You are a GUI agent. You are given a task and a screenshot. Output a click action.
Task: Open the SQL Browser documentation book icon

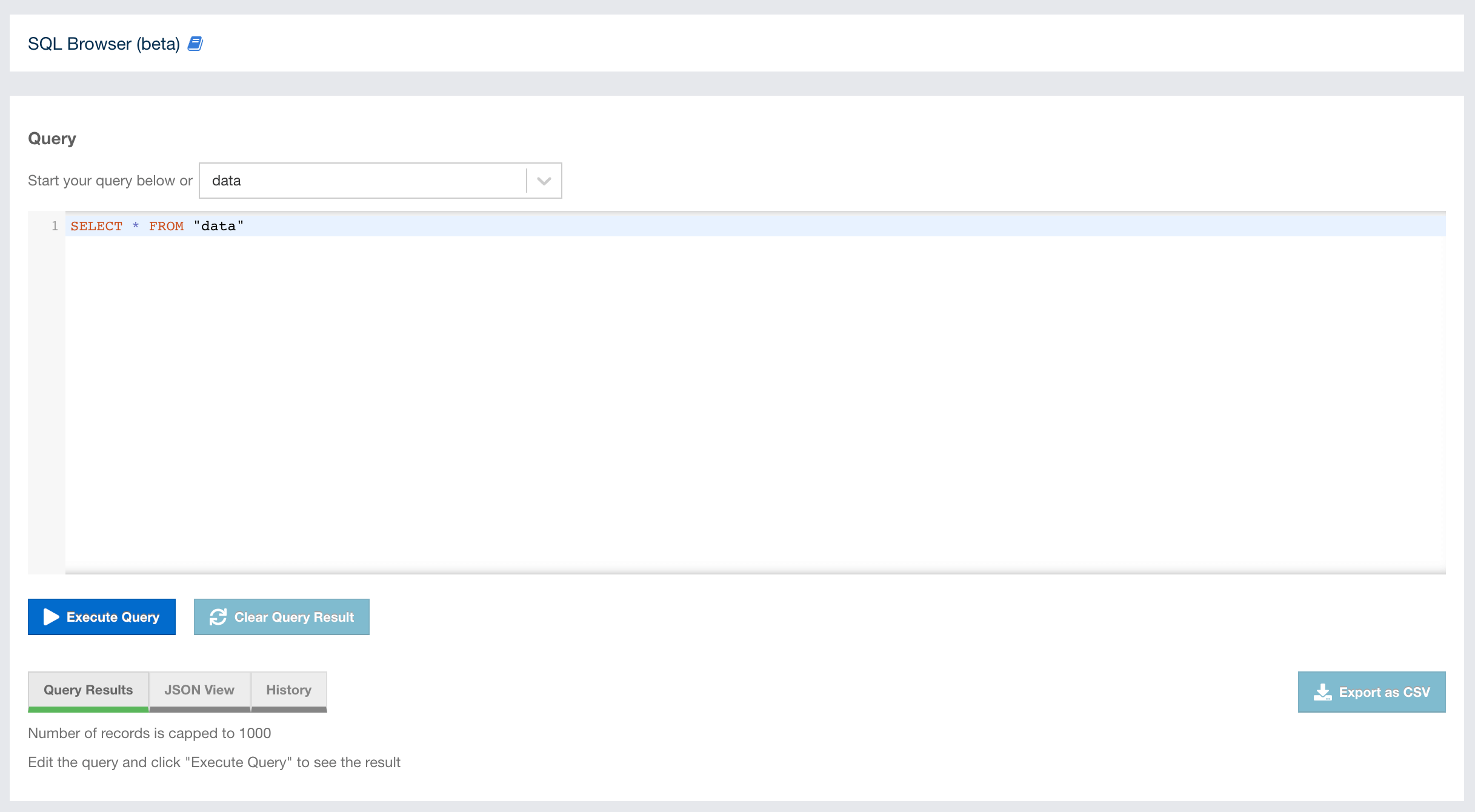[195, 44]
